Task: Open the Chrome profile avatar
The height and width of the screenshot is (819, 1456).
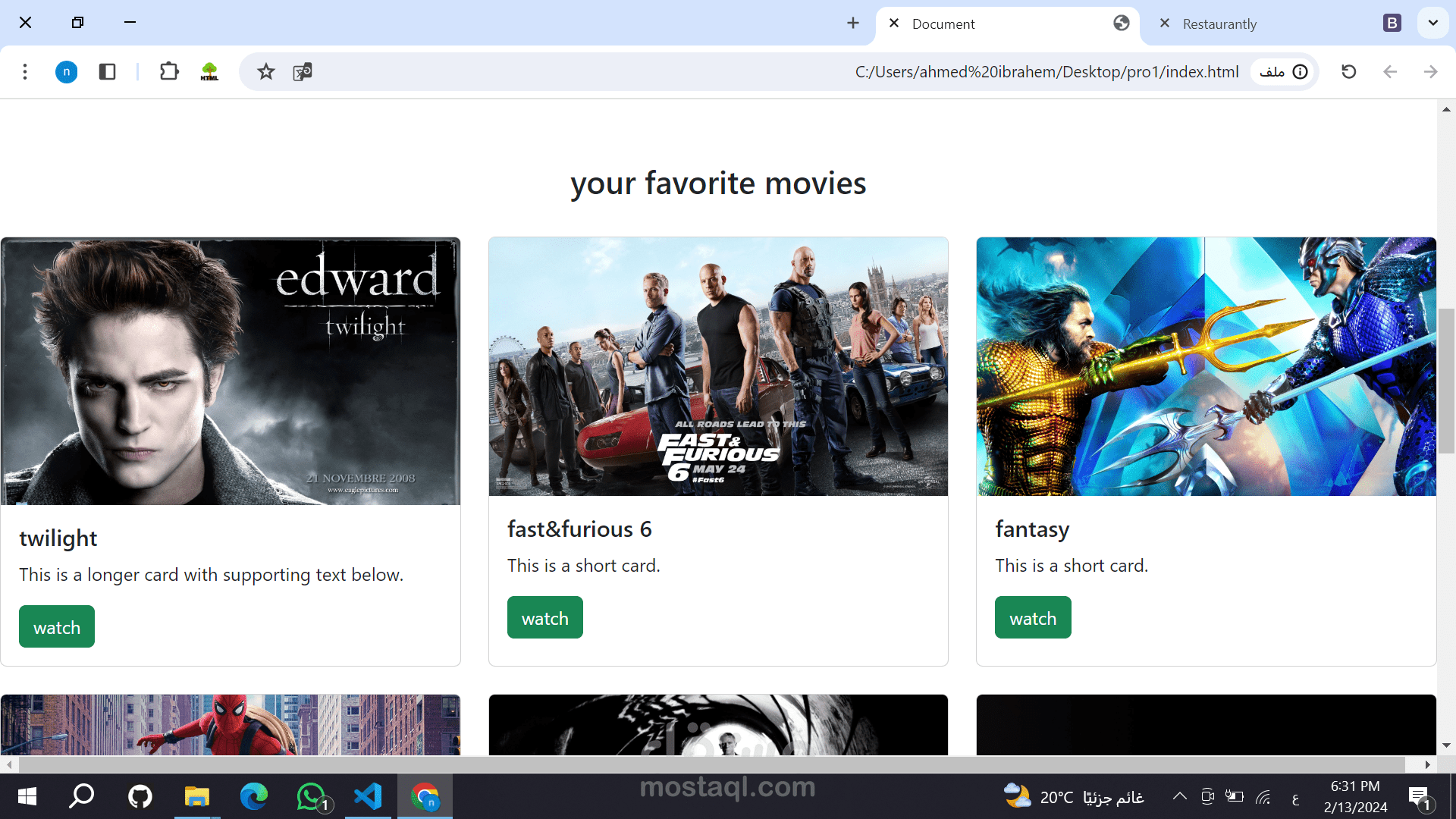Action: pos(67,71)
